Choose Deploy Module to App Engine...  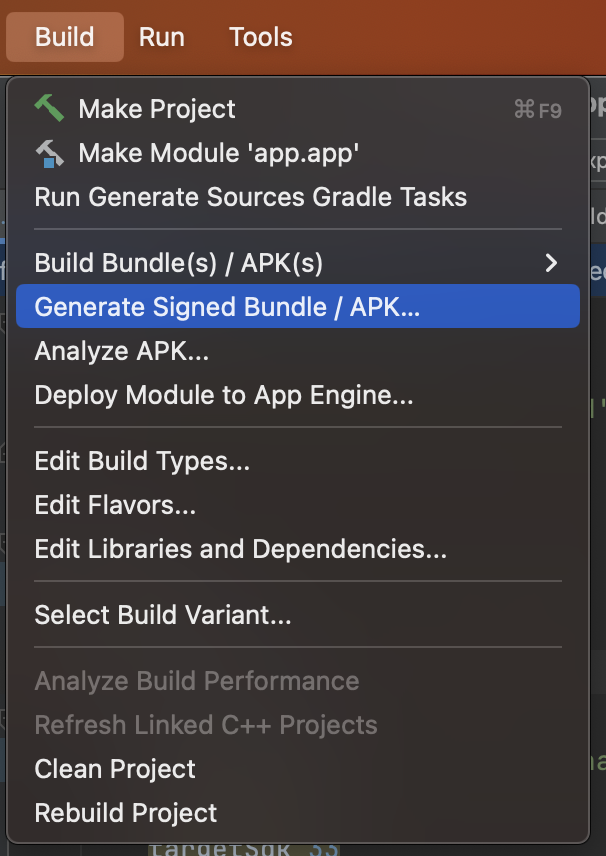pyautogui.click(x=223, y=395)
